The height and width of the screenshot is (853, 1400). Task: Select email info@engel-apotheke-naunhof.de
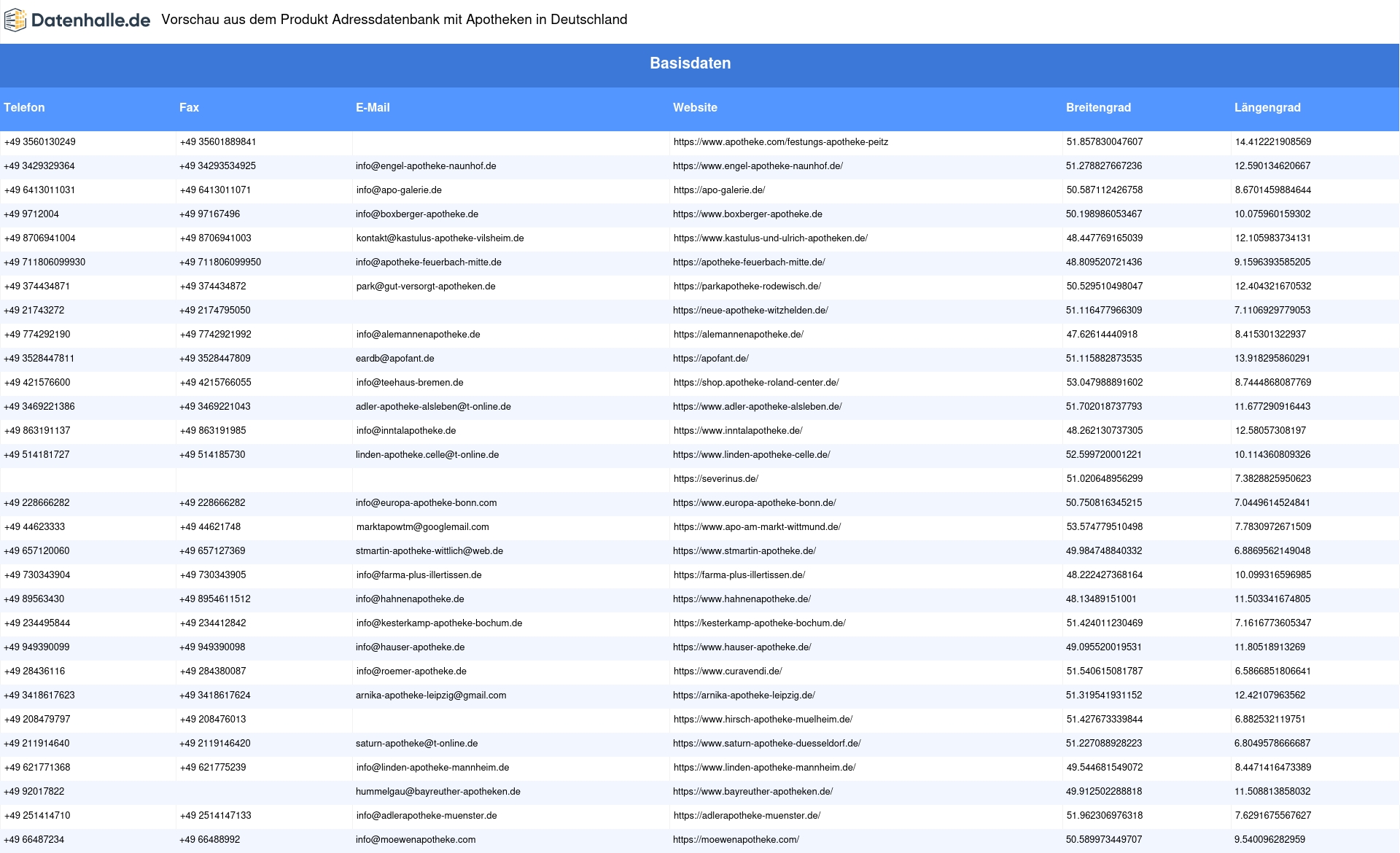click(426, 166)
